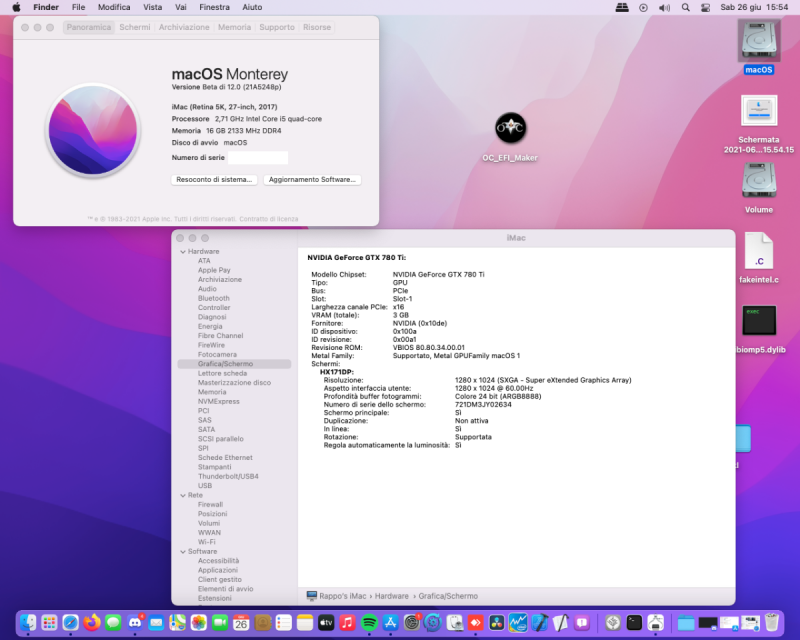Open Maps in the dock
This screenshot has width=800, height=640.
pos(178,623)
